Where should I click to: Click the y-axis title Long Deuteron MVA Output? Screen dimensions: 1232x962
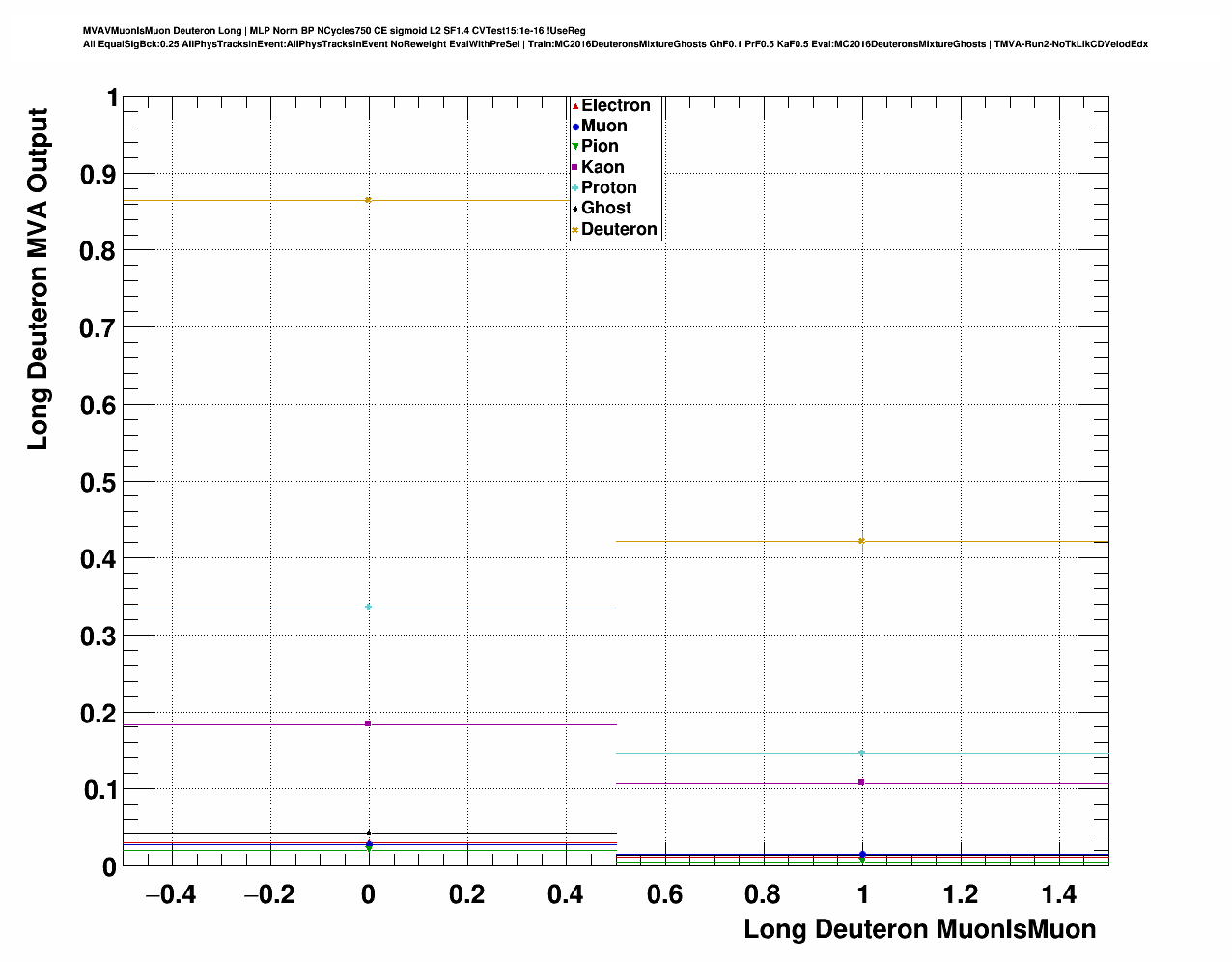point(38,279)
